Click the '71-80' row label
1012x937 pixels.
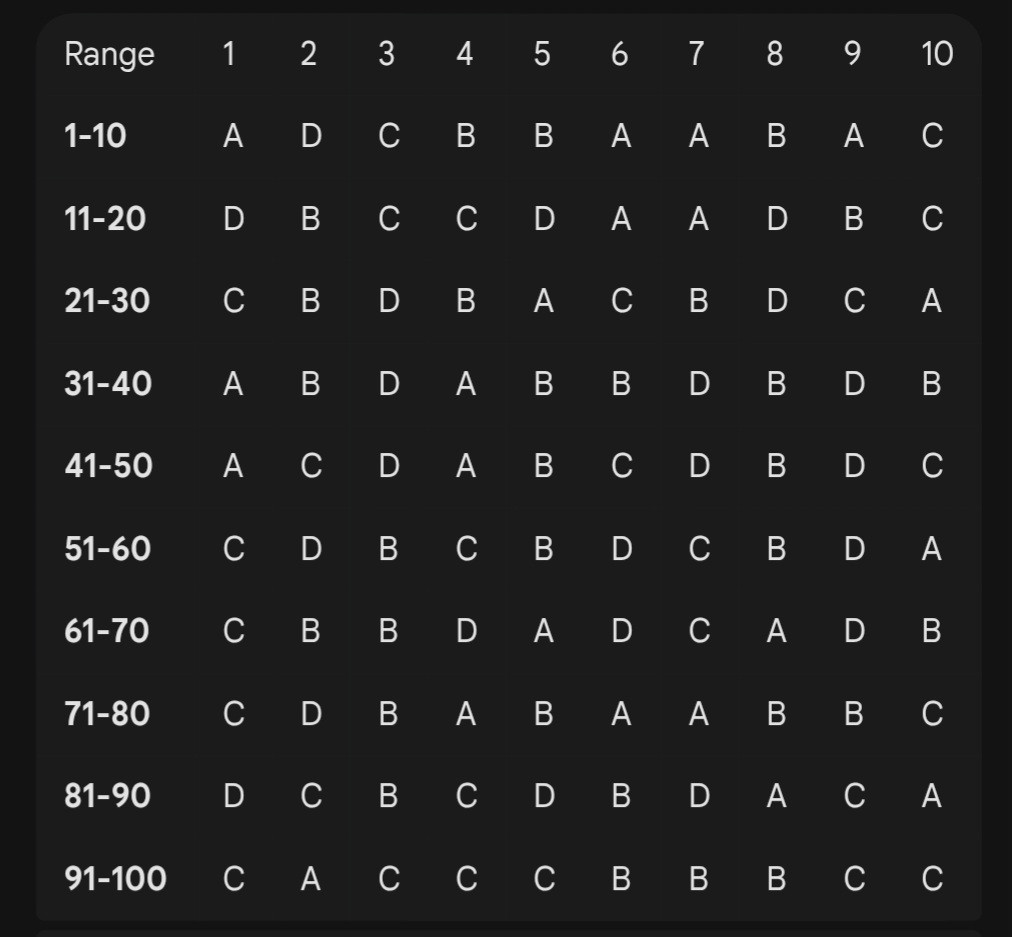click(x=106, y=714)
